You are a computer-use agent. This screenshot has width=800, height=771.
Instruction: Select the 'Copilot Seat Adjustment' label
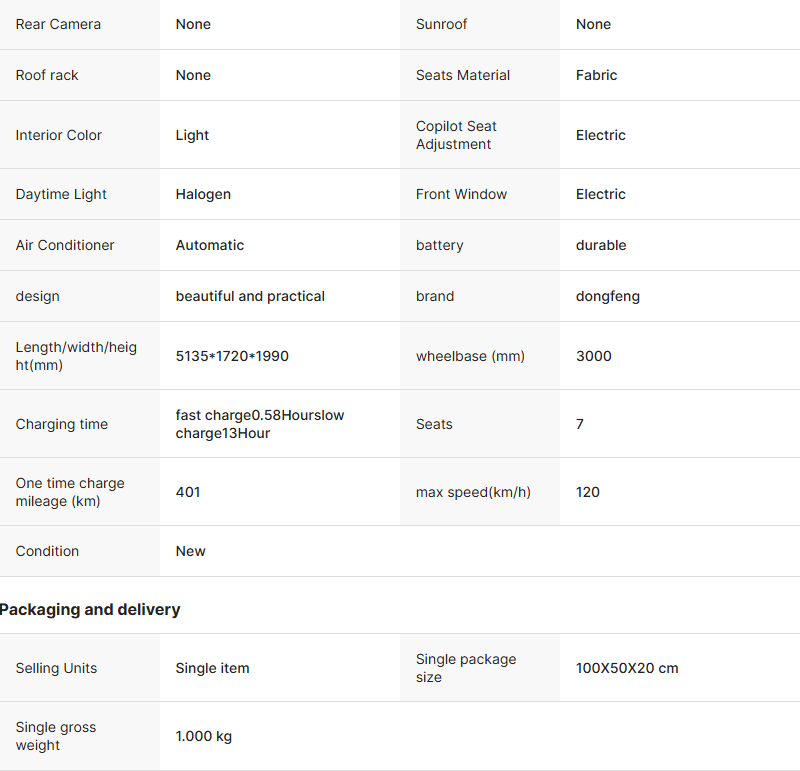456,135
